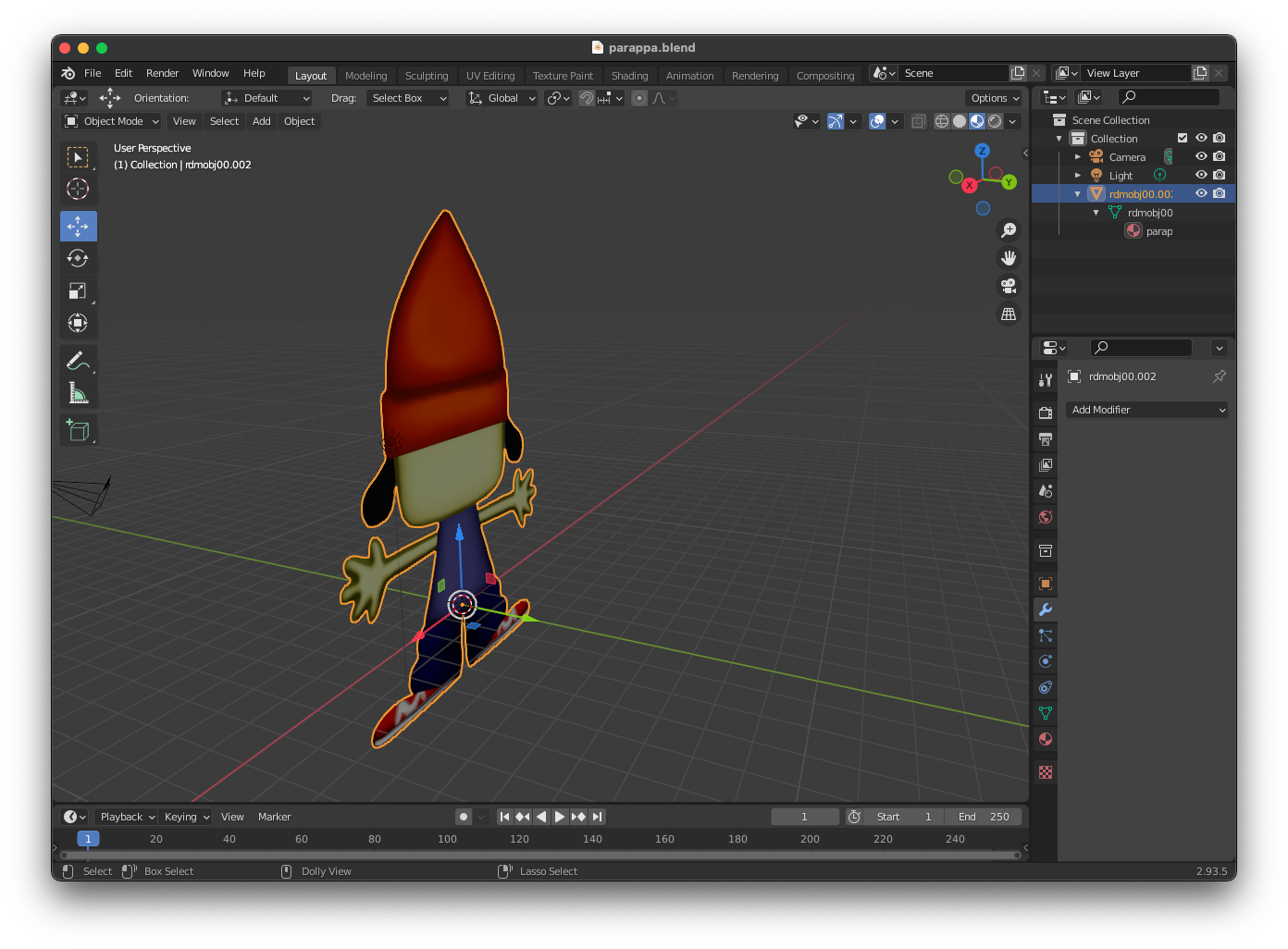Switch to Sculpting workspace tab

pos(427,76)
